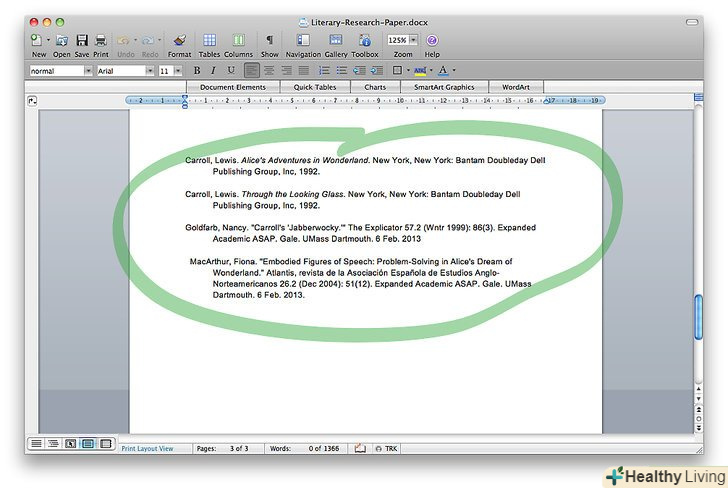
Task: Toggle TRK track changes indicator
Action: (x=387, y=449)
